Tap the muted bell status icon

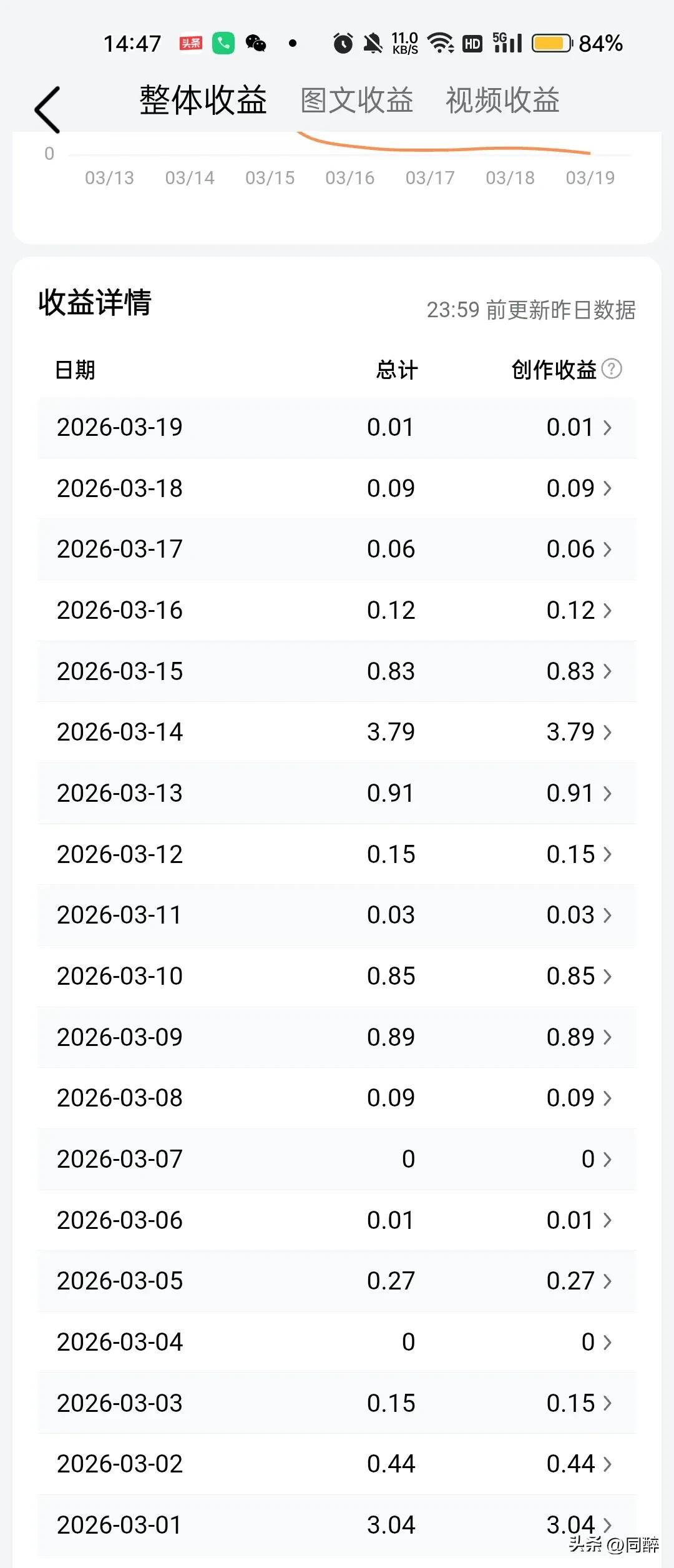coord(373,43)
